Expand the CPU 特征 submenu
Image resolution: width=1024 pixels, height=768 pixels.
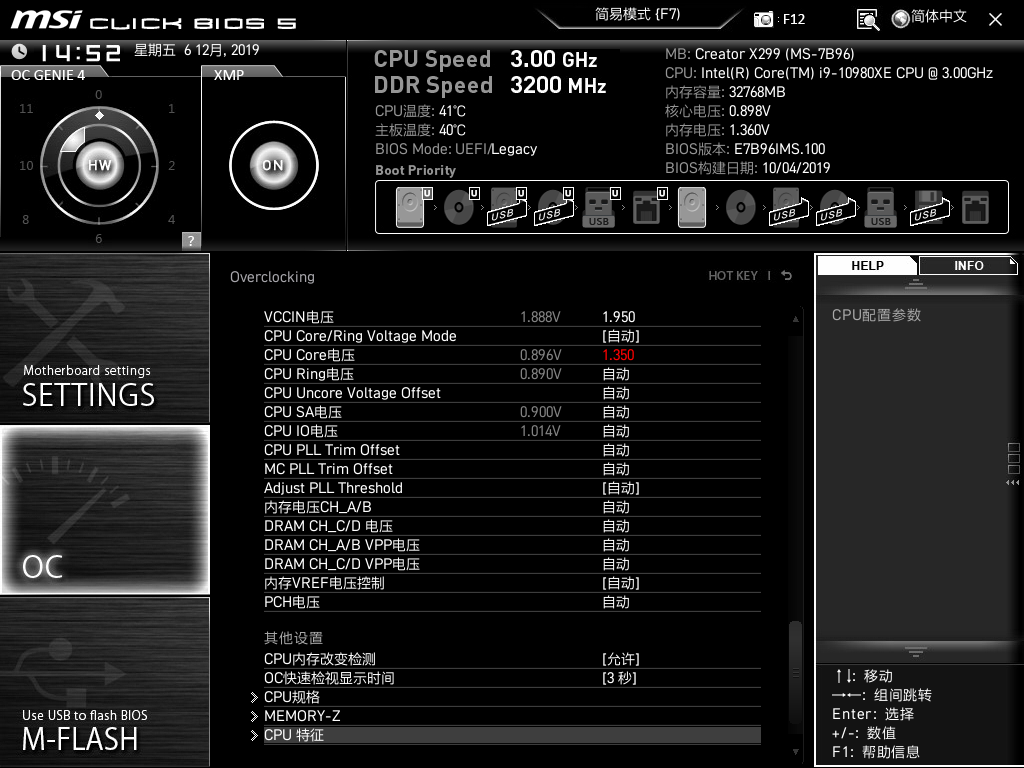[512, 735]
